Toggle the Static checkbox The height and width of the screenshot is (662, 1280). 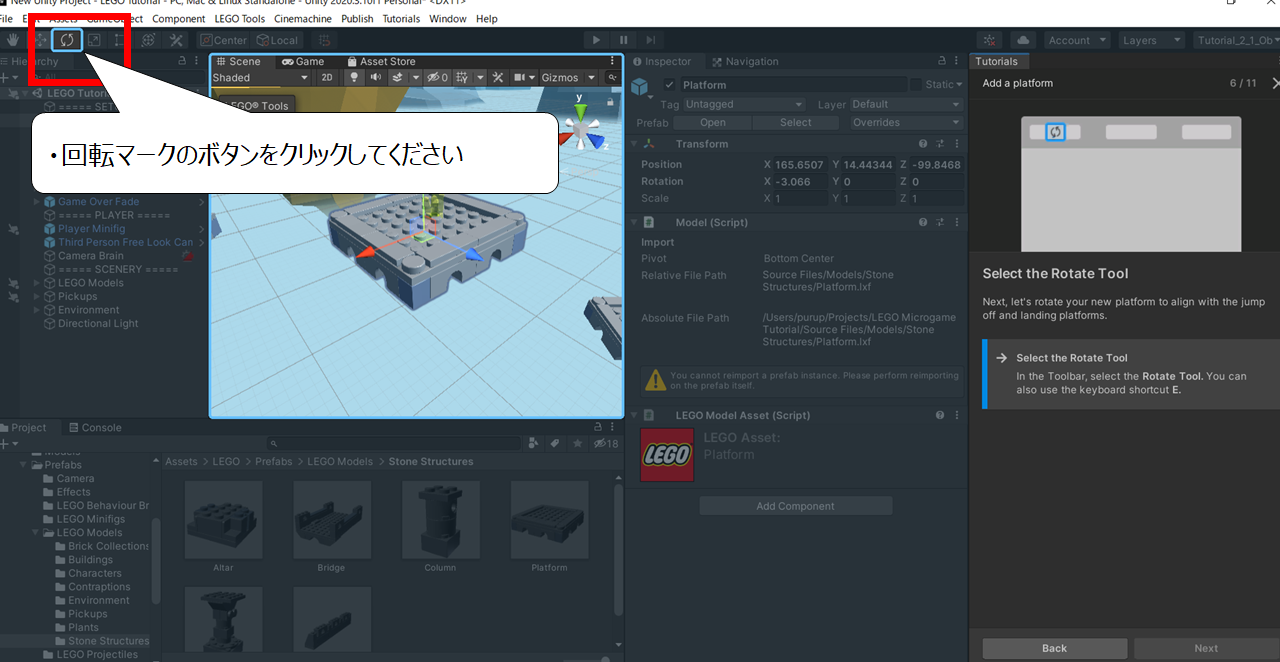(x=915, y=85)
